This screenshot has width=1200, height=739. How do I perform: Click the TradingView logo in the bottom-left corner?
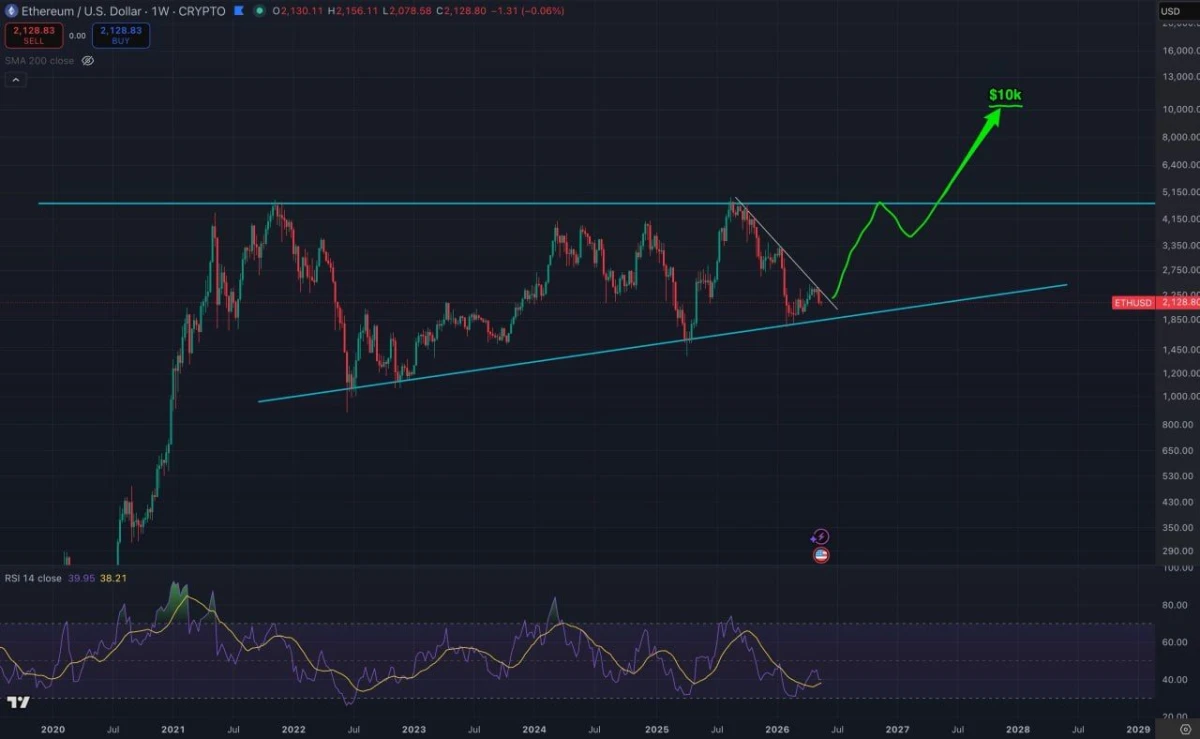coord(17,703)
